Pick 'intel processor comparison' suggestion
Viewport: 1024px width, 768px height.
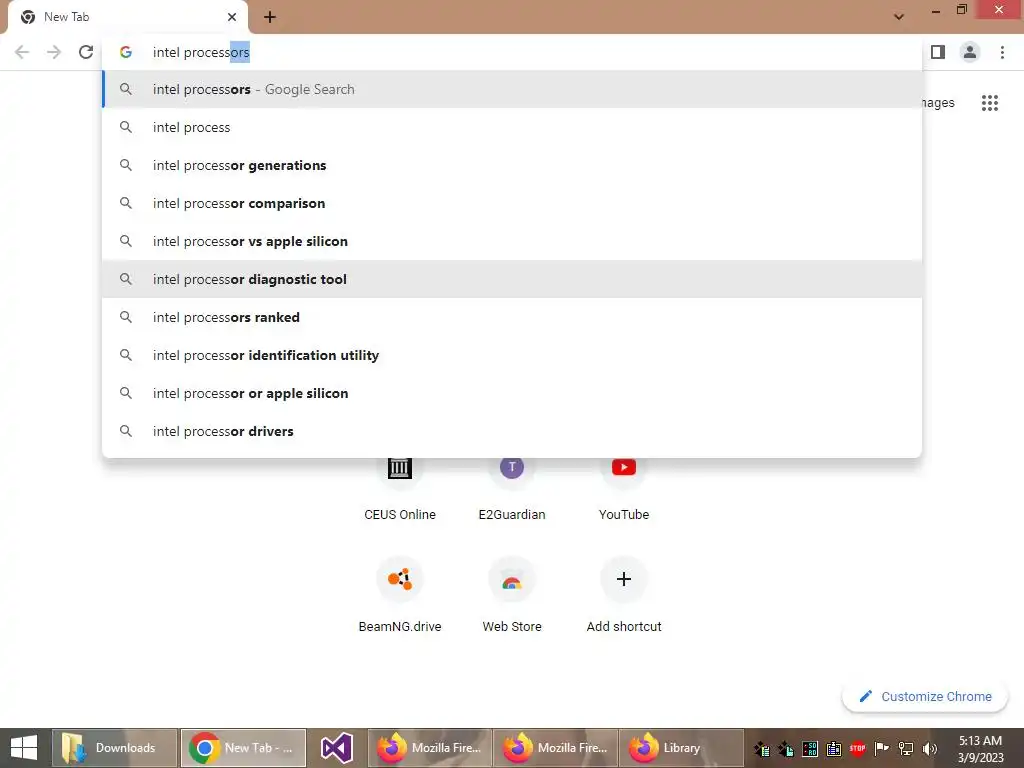512,203
